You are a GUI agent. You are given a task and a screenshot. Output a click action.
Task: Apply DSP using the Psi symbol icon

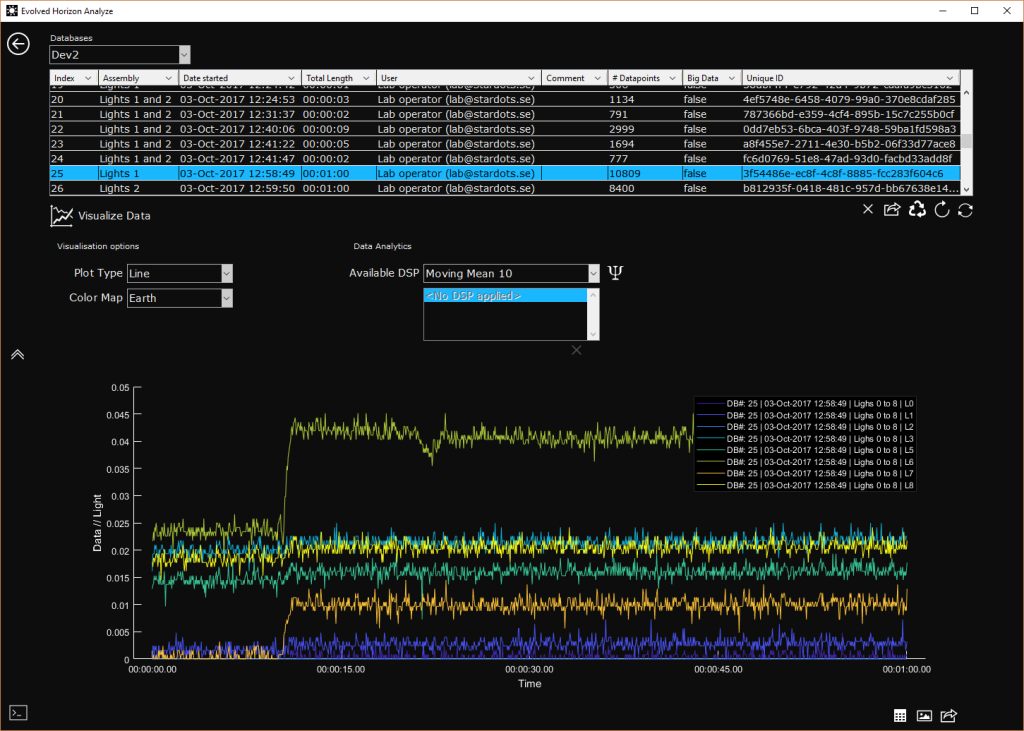(616, 273)
